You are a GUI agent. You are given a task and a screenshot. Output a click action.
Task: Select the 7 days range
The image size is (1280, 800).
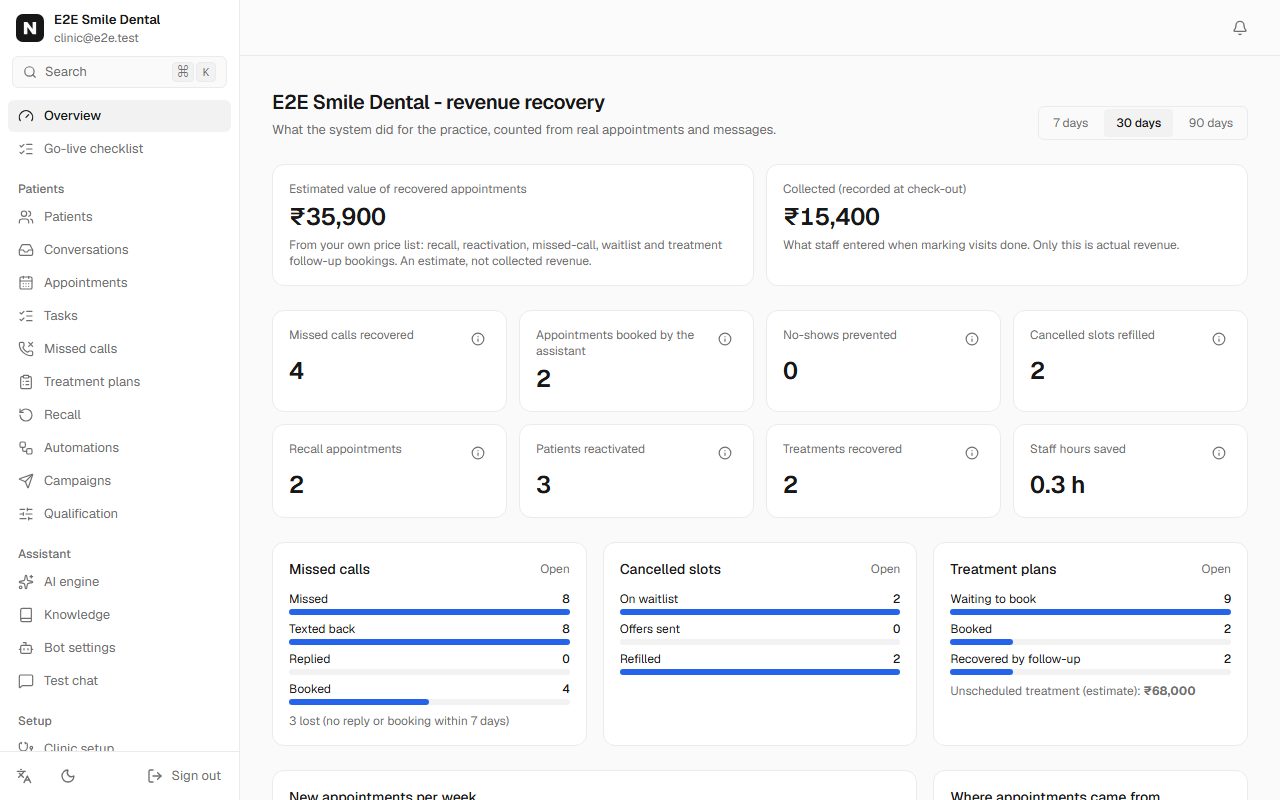pos(1070,123)
